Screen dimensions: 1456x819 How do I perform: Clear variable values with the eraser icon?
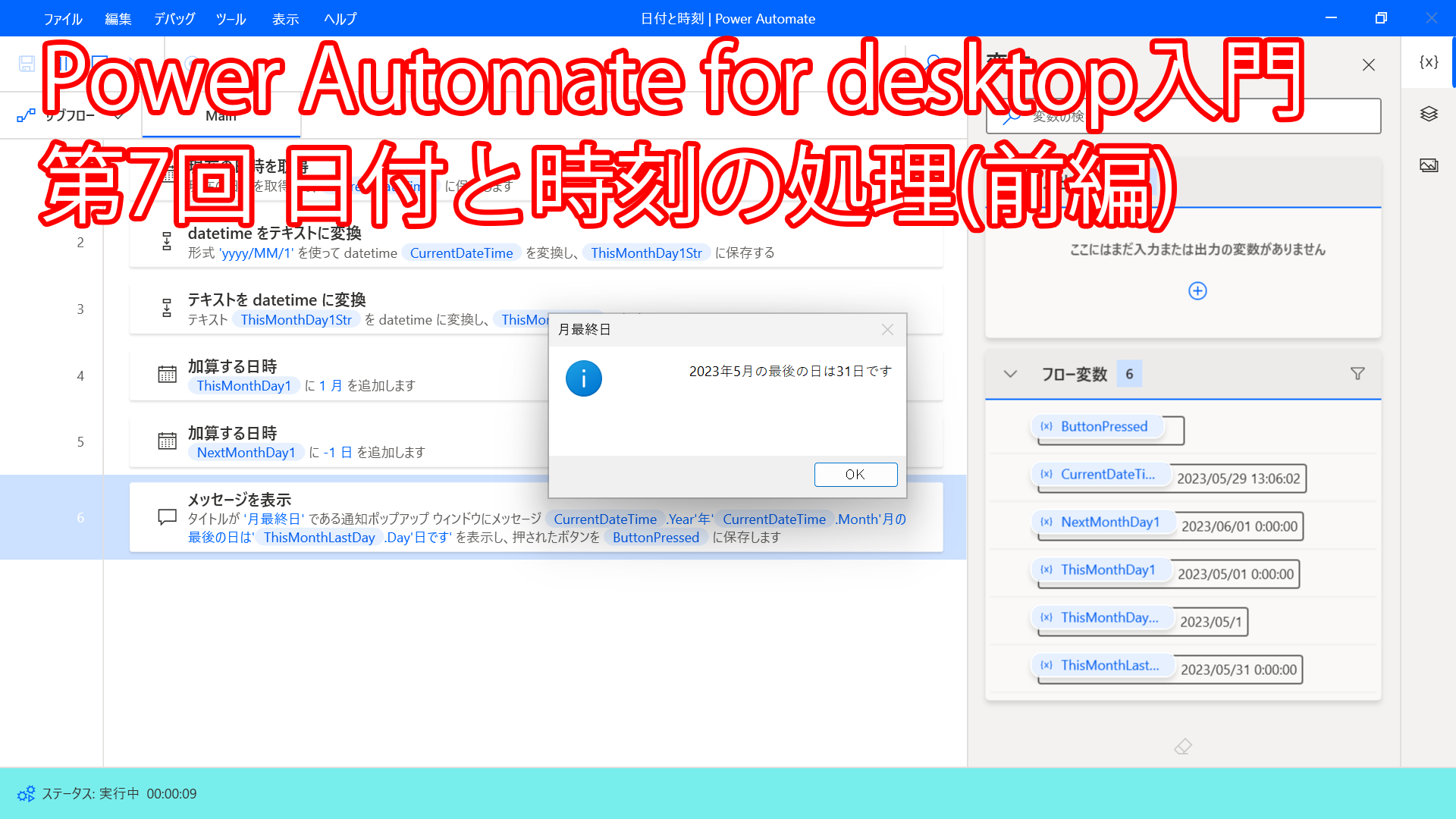coord(1183,747)
